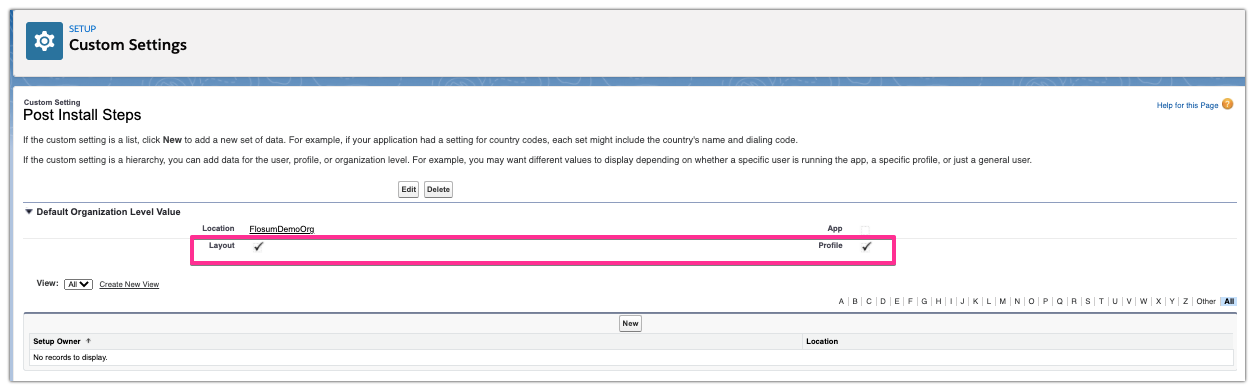Image resolution: width=1255 pixels, height=391 pixels.
Task: Click the Profile checkmark value
Action: point(866,246)
